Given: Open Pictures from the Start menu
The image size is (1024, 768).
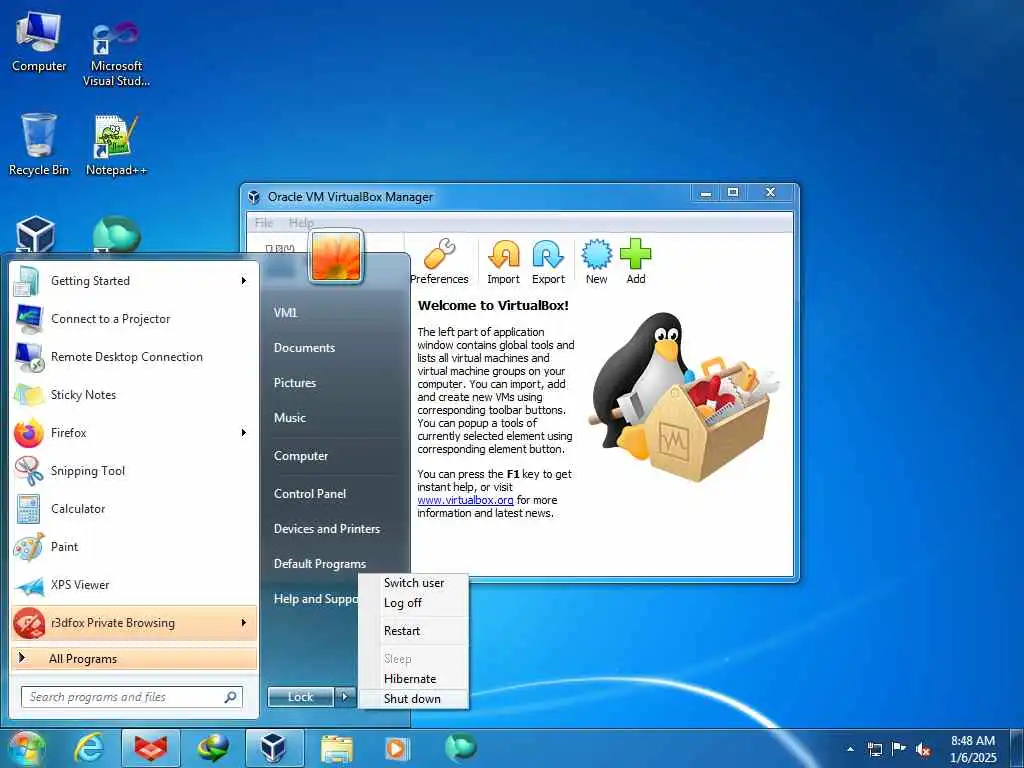Looking at the screenshot, I should (295, 383).
